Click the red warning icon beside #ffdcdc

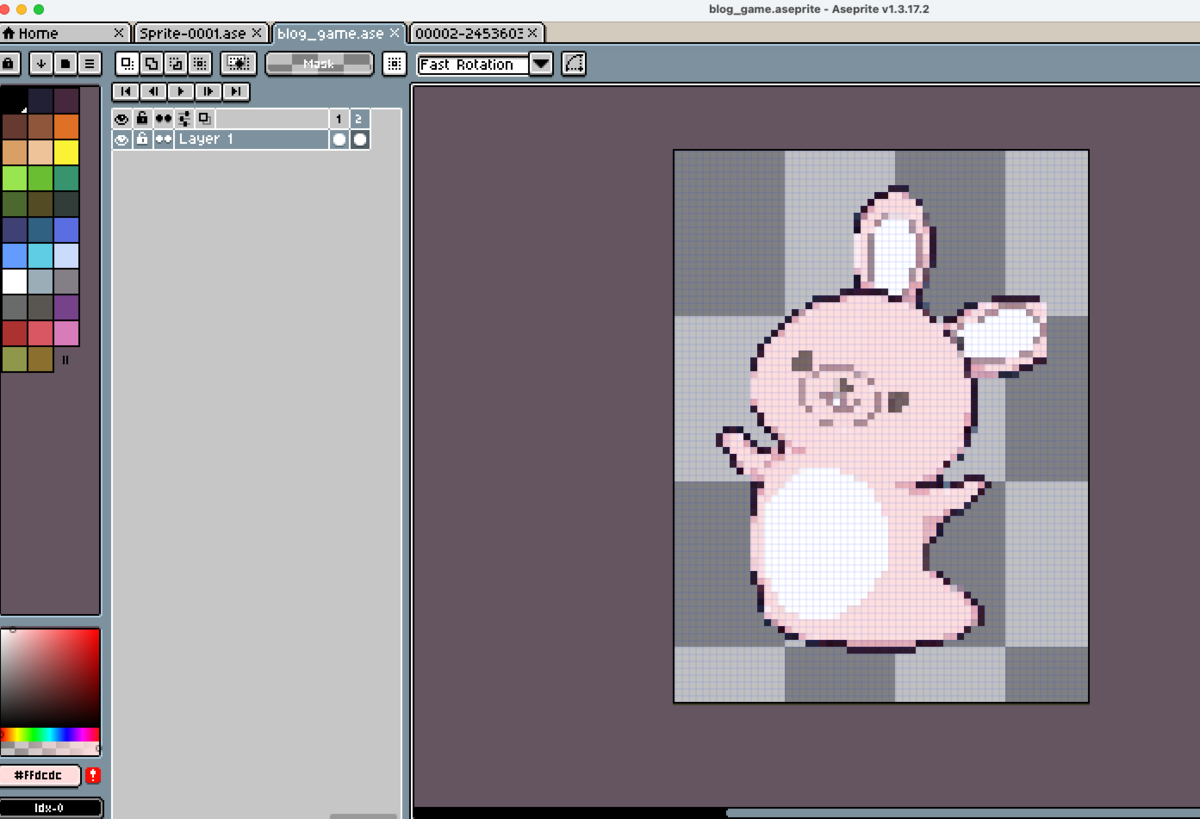coord(93,776)
